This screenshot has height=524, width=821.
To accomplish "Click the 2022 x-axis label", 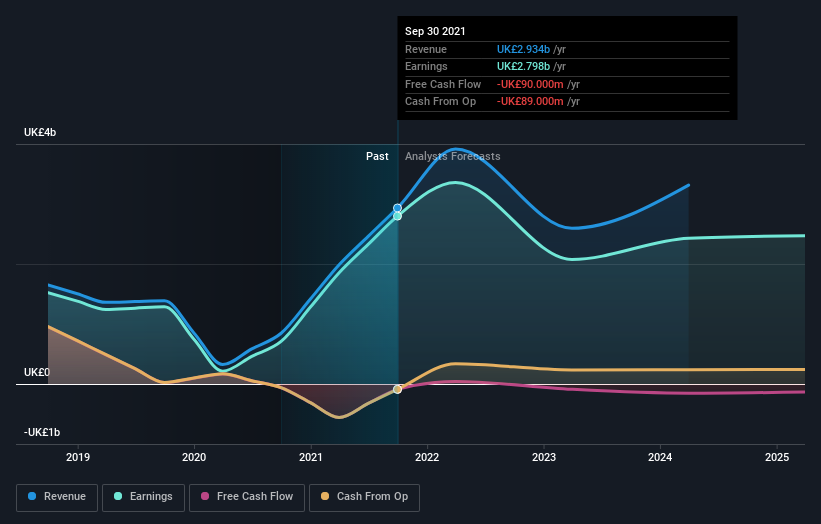I will [x=427, y=457].
